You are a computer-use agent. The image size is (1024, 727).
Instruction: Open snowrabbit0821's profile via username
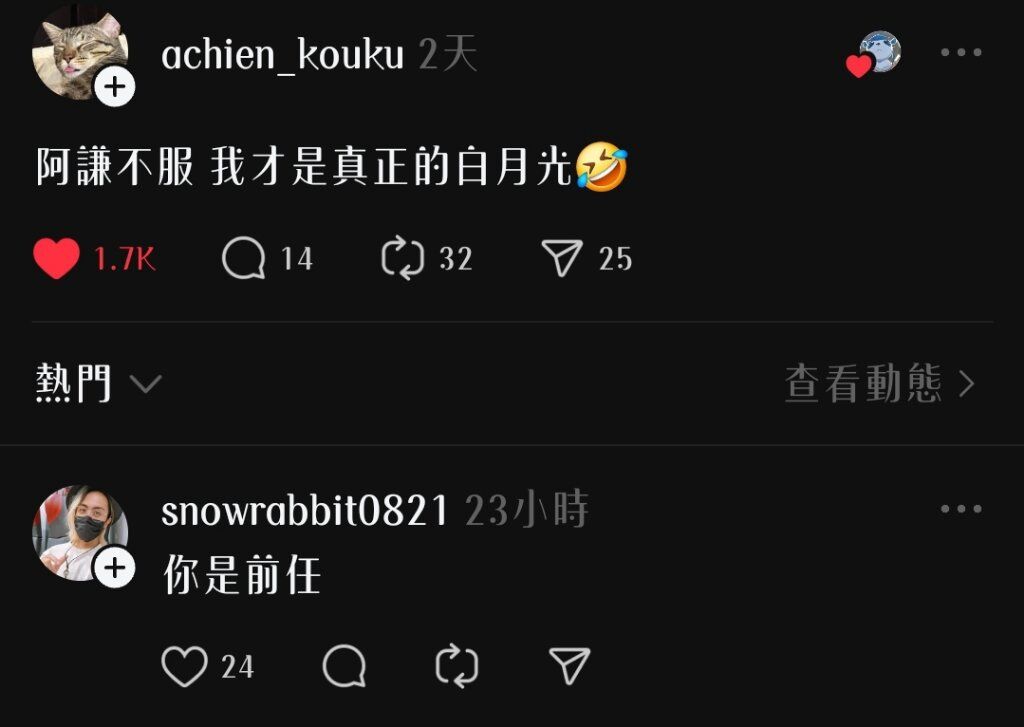(x=304, y=510)
